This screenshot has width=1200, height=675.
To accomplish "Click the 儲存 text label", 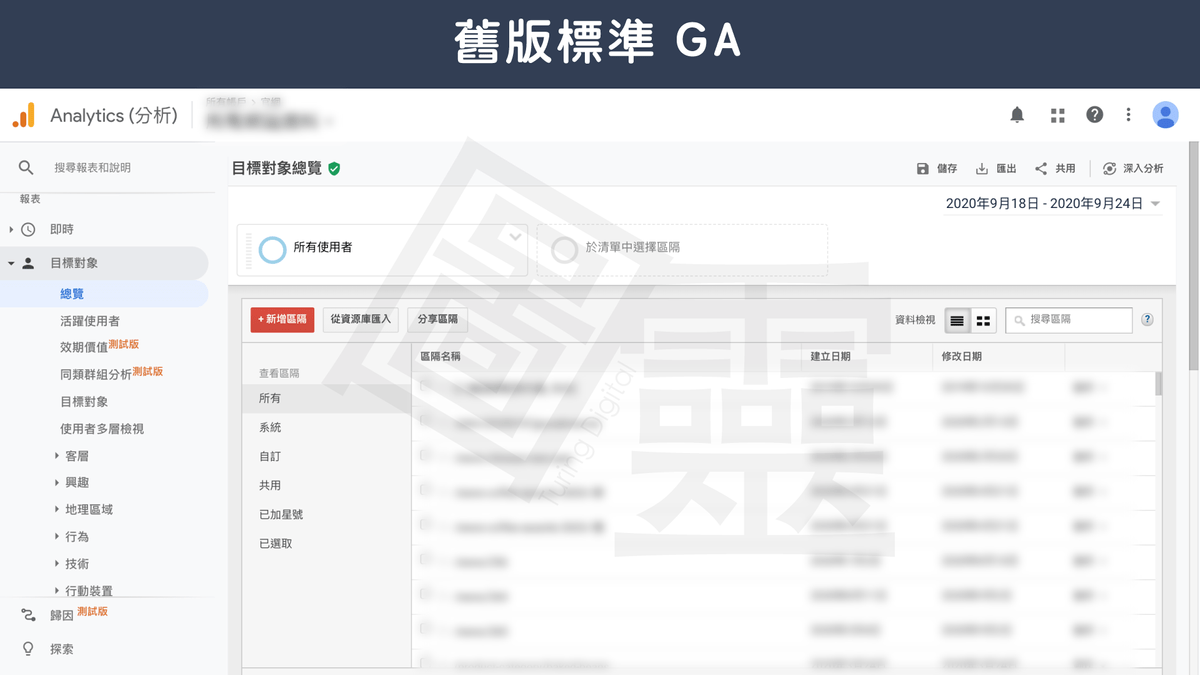I will point(946,169).
